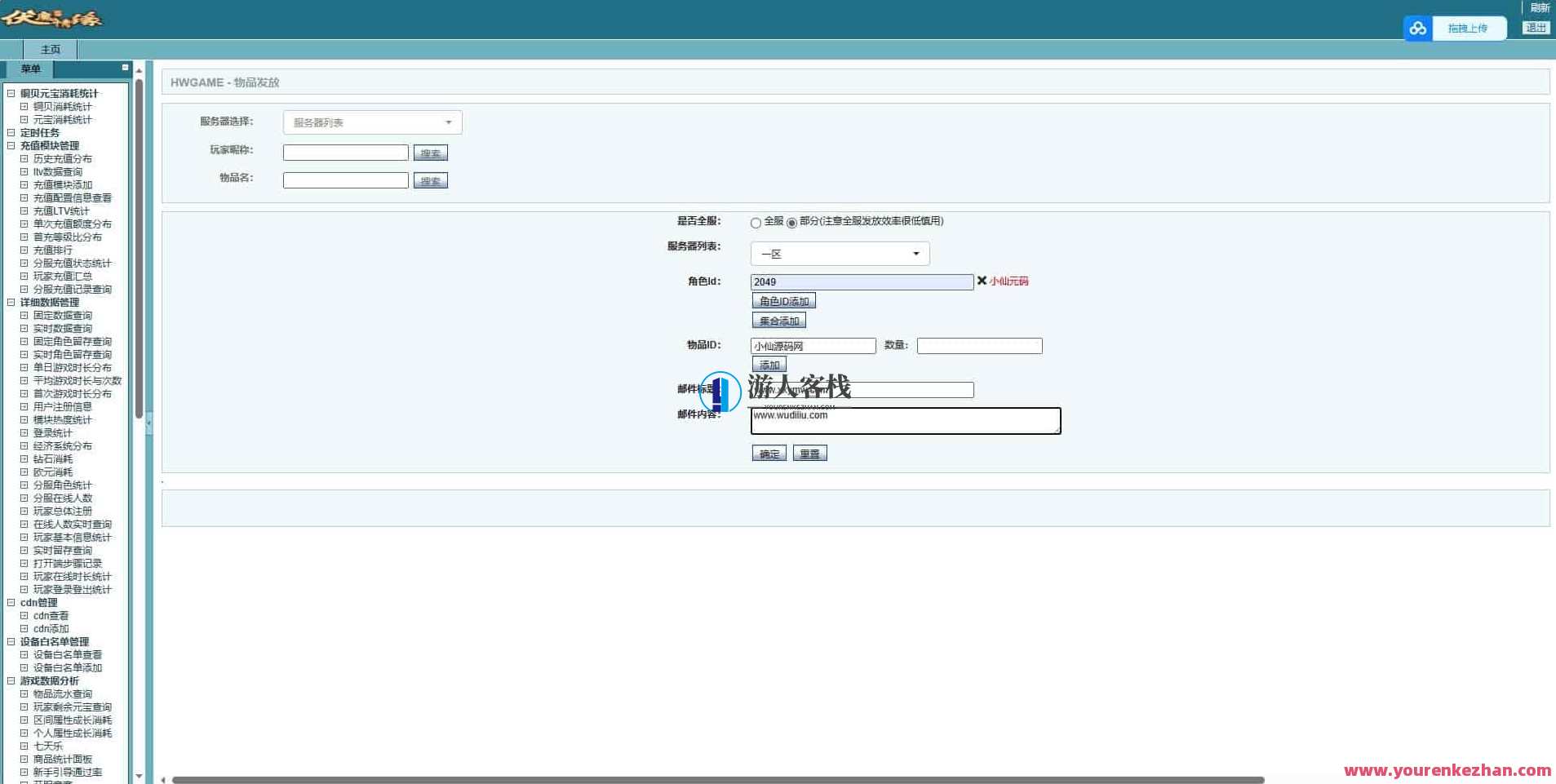This screenshot has width=1556, height=784.
Task: Open the 服务器列表 dropdown at top
Action: coord(372,122)
